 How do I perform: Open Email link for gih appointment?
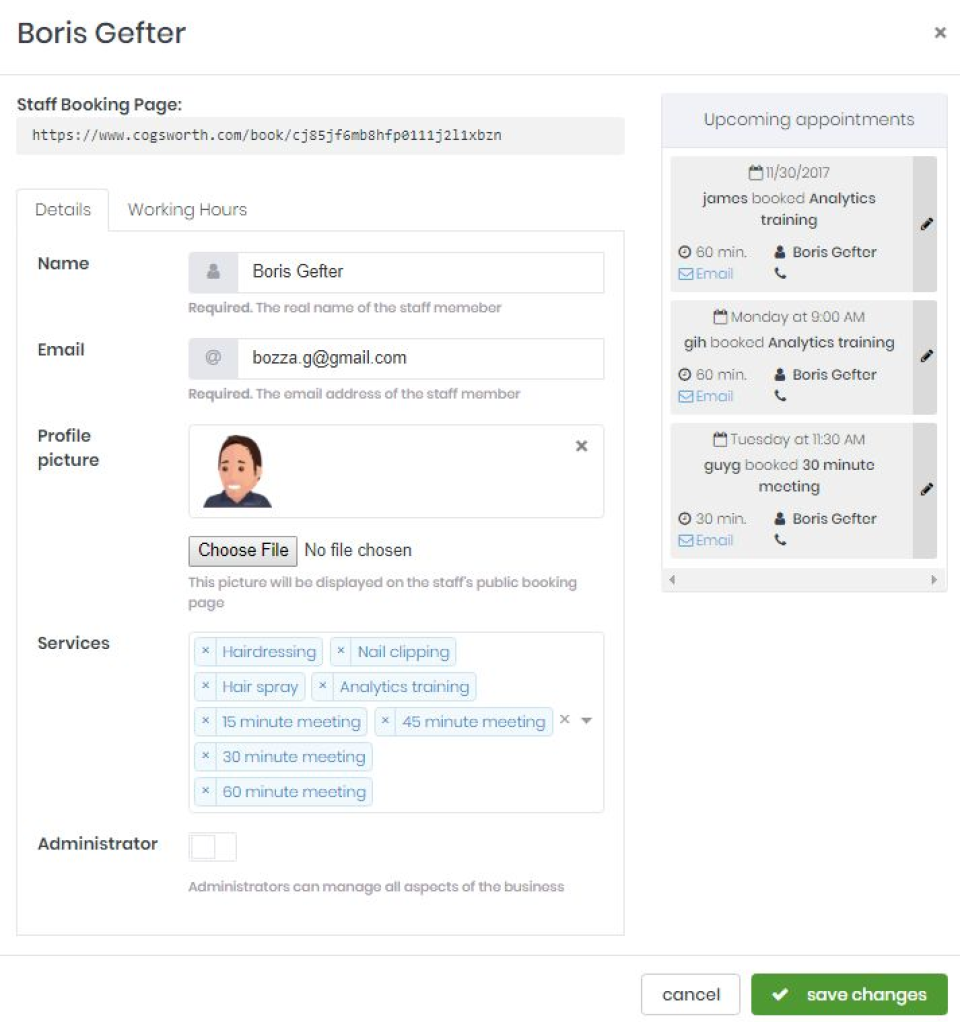click(x=706, y=396)
